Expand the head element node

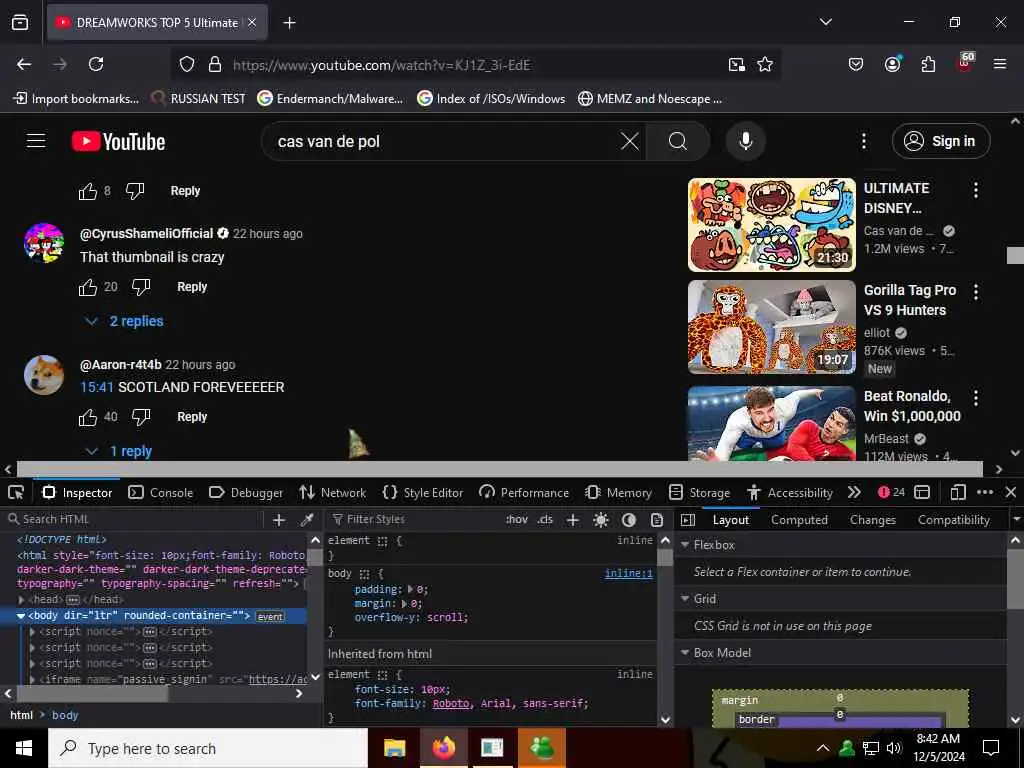(21, 600)
